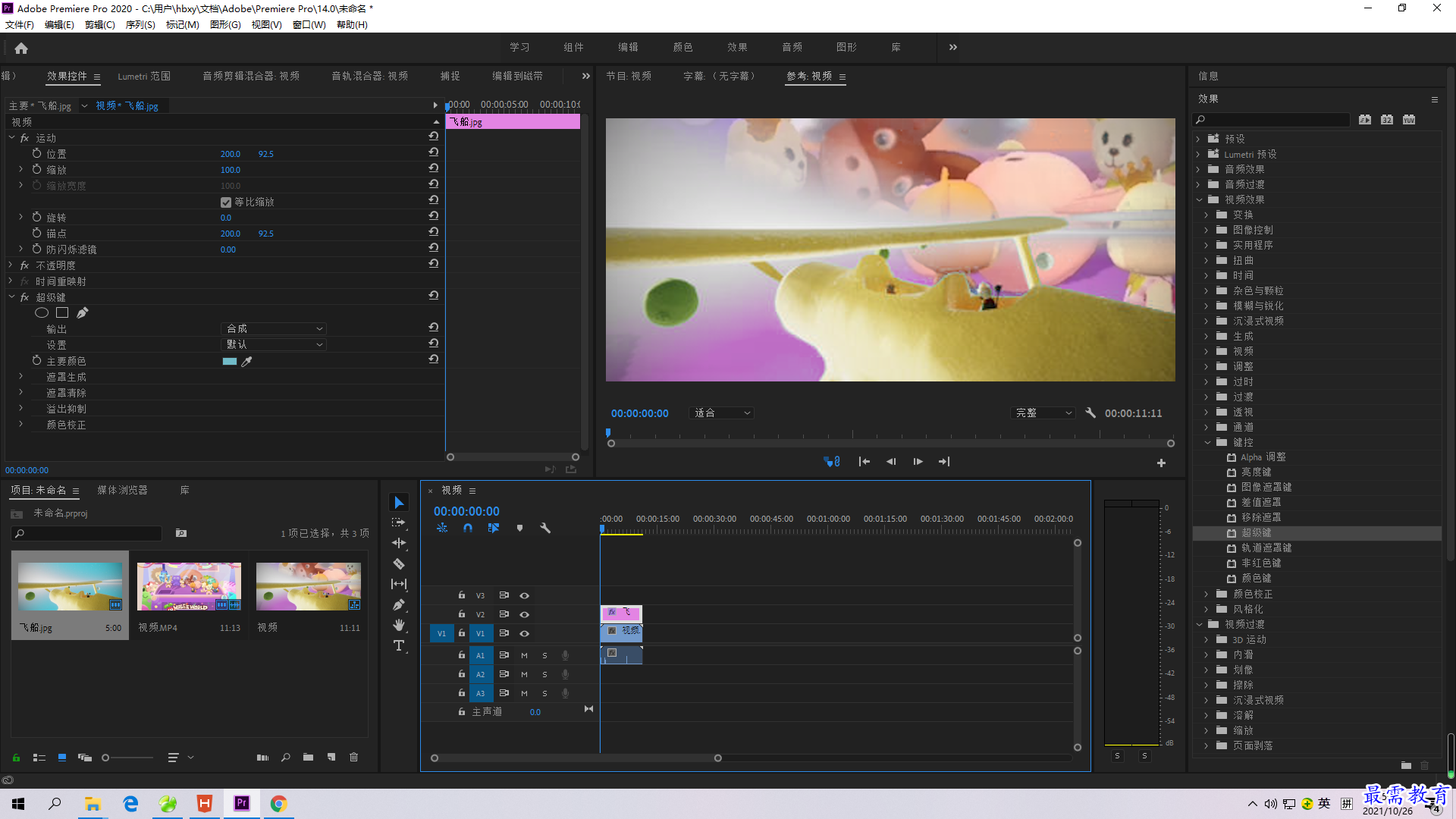This screenshot has height=819, width=1456.
Task: Select the Razor tool
Action: point(399,563)
